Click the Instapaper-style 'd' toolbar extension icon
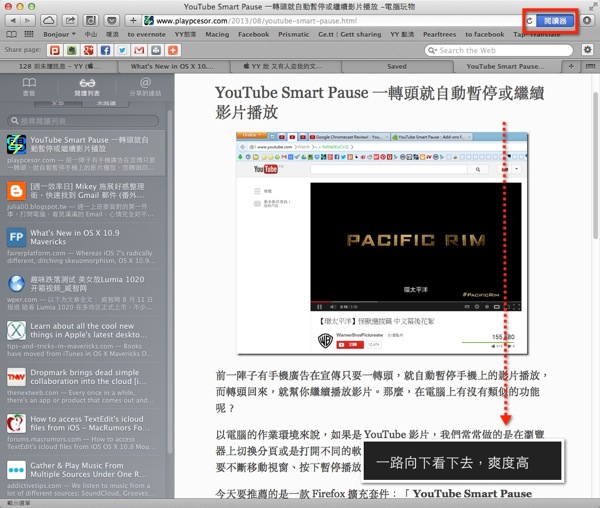The width and height of the screenshot is (600, 508). click(91, 20)
